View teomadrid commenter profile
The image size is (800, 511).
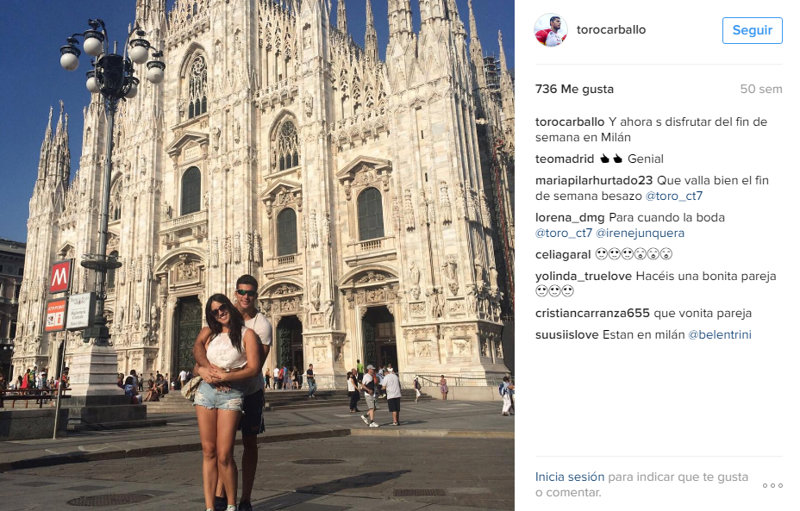click(x=564, y=159)
